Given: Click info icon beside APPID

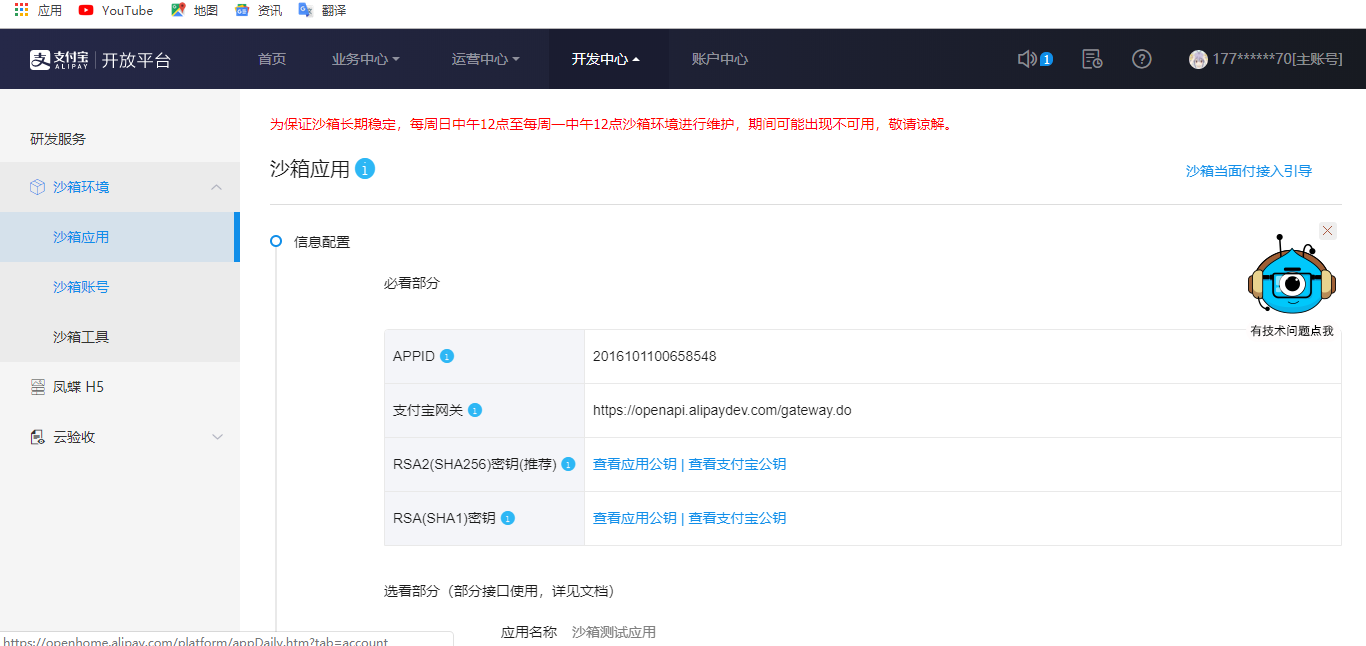Looking at the screenshot, I should click(447, 356).
